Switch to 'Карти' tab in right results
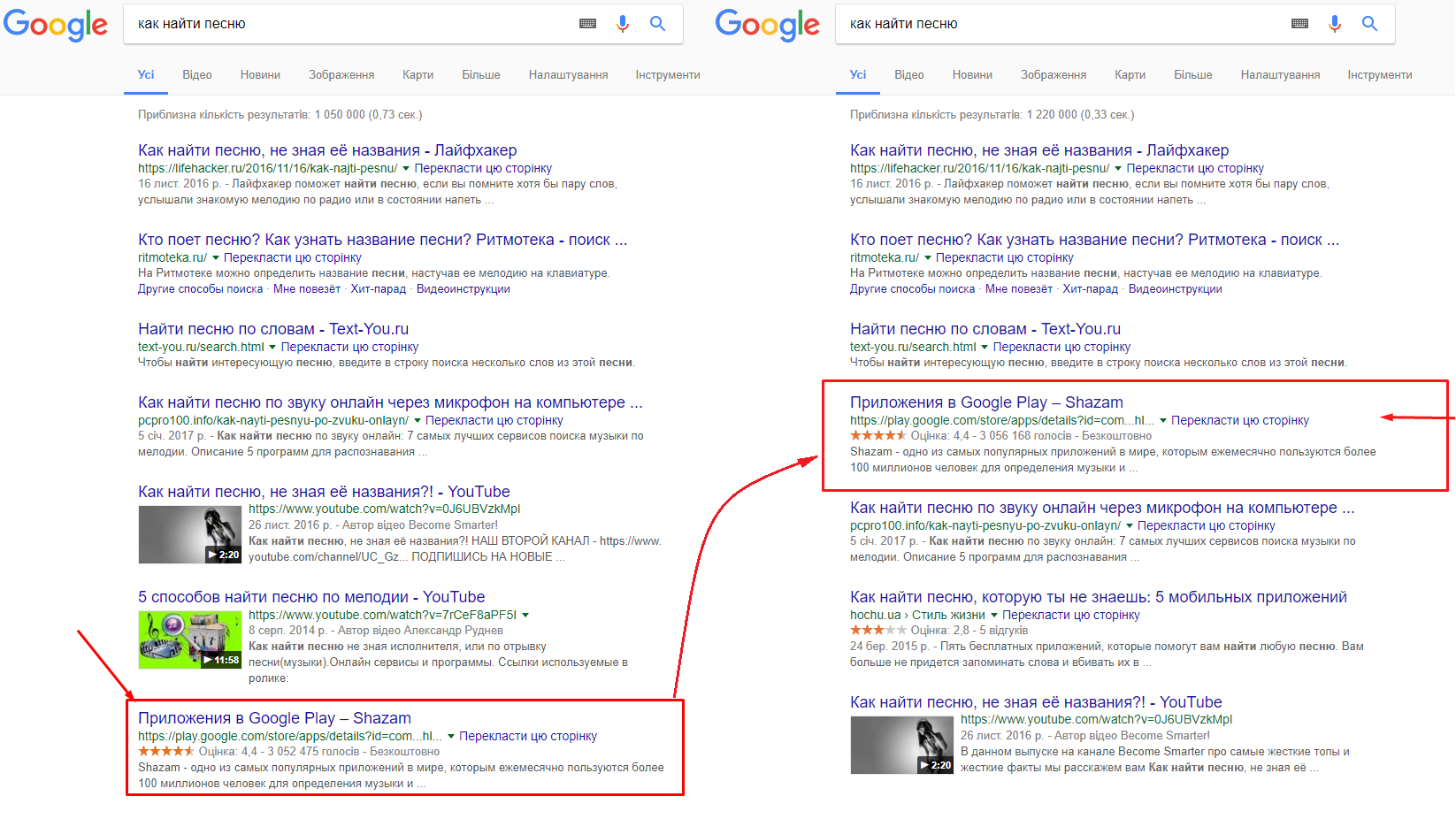 (x=1130, y=75)
